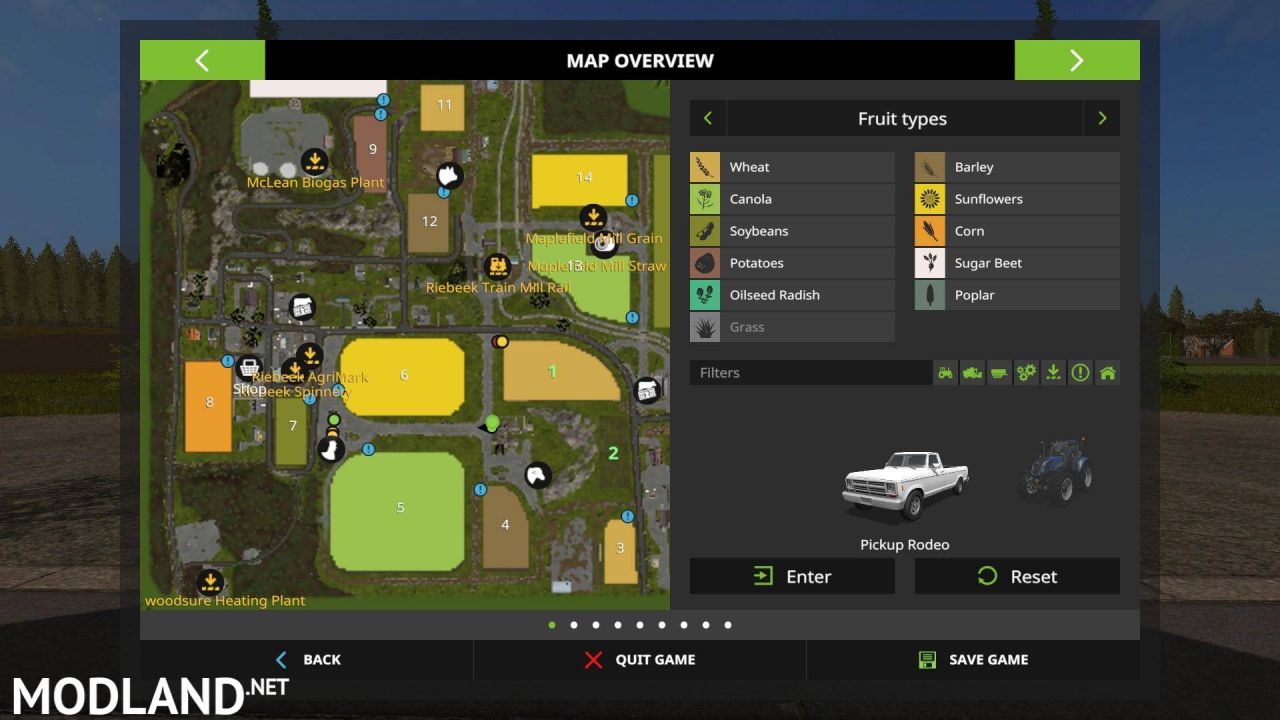1280x720 pixels.
Task: Click Save Game
Action: [973, 660]
